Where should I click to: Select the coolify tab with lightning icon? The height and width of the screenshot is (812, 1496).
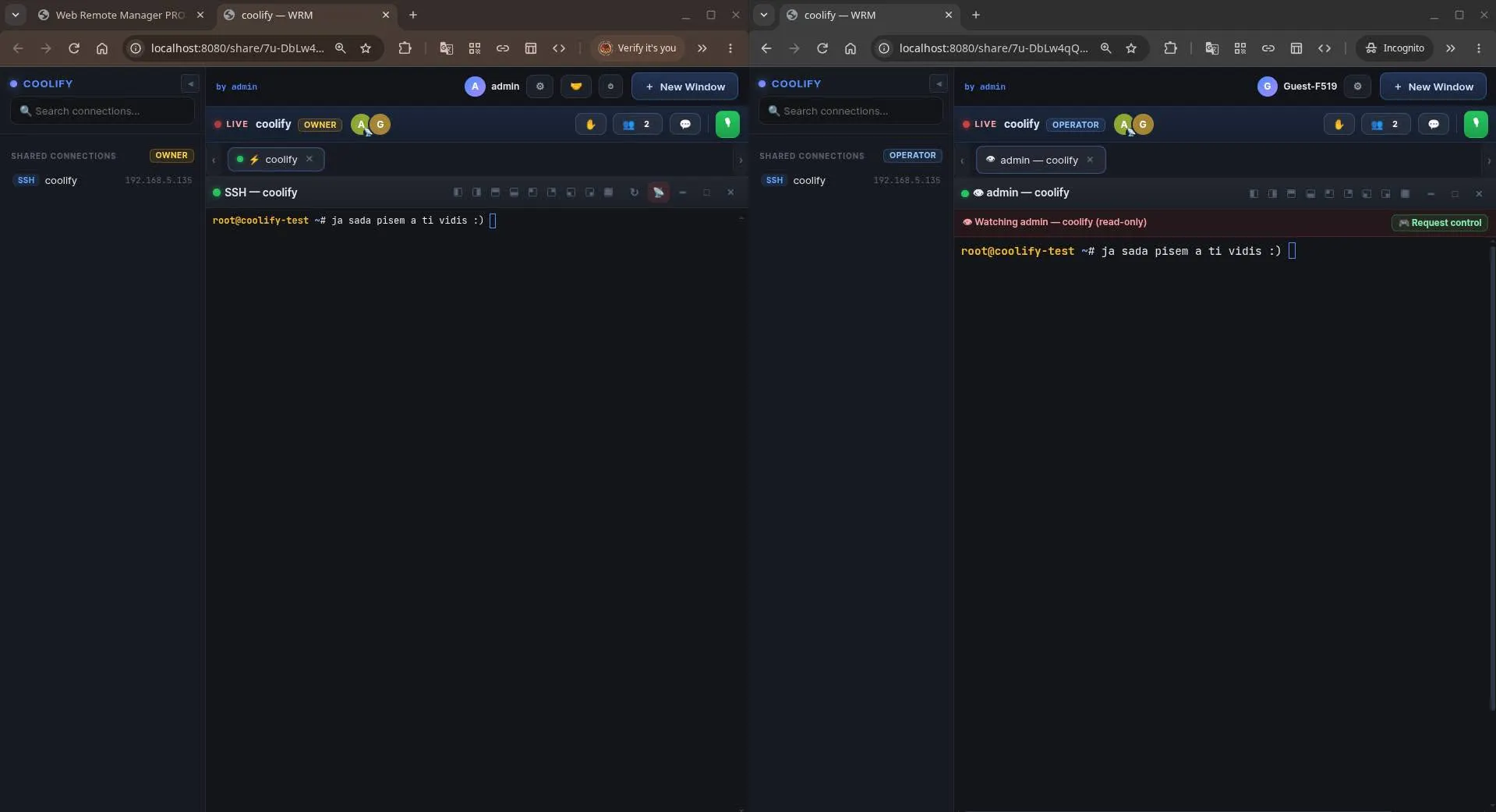tap(274, 159)
